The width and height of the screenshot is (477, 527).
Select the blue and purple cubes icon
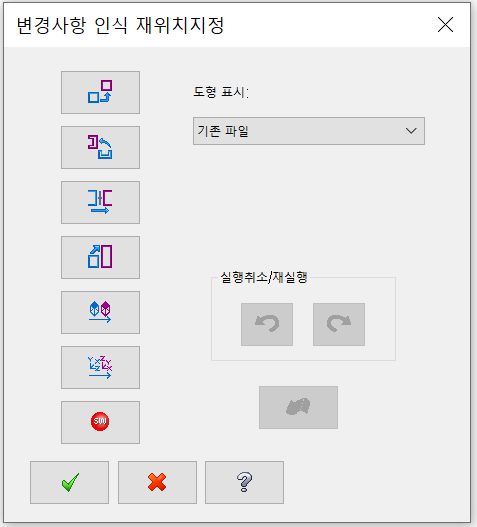point(100,312)
